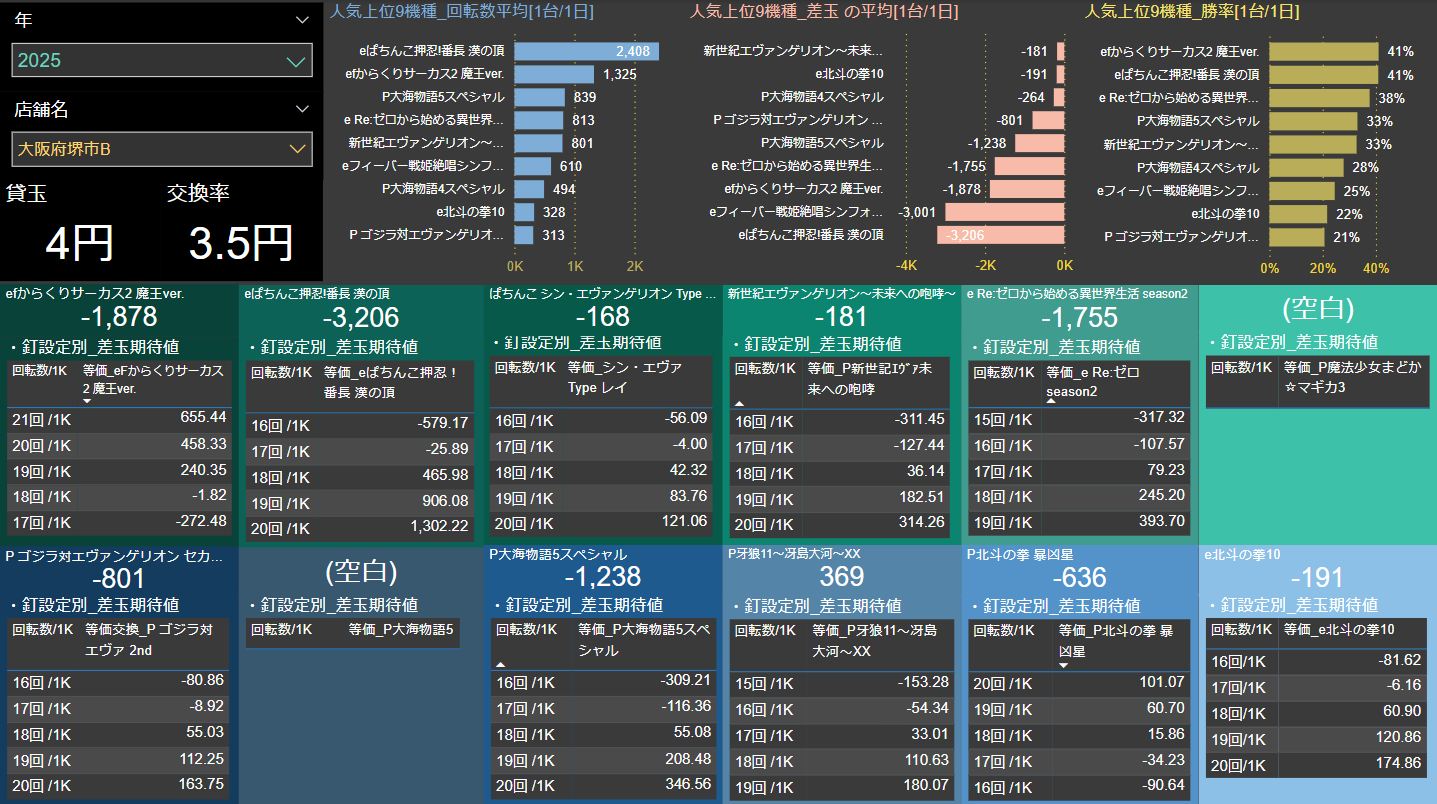Expand the 店舗名 slicer header chevron

point(302,109)
